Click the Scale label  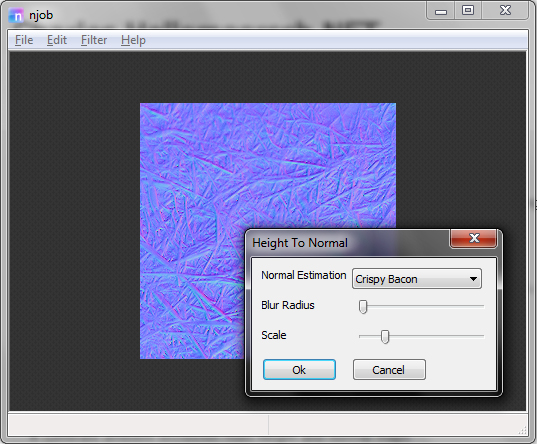[274, 335]
